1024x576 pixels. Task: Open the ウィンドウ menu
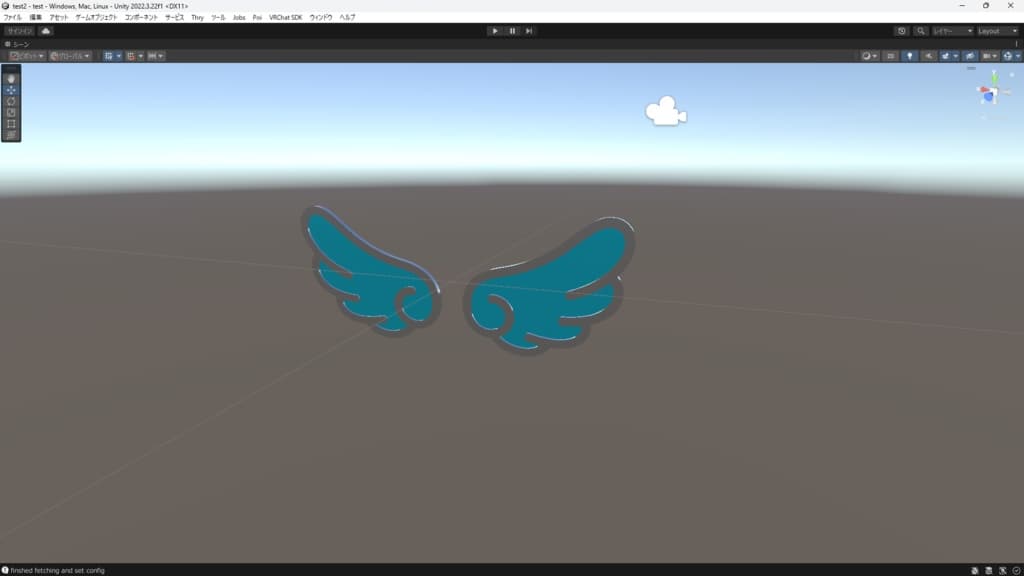coord(321,18)
